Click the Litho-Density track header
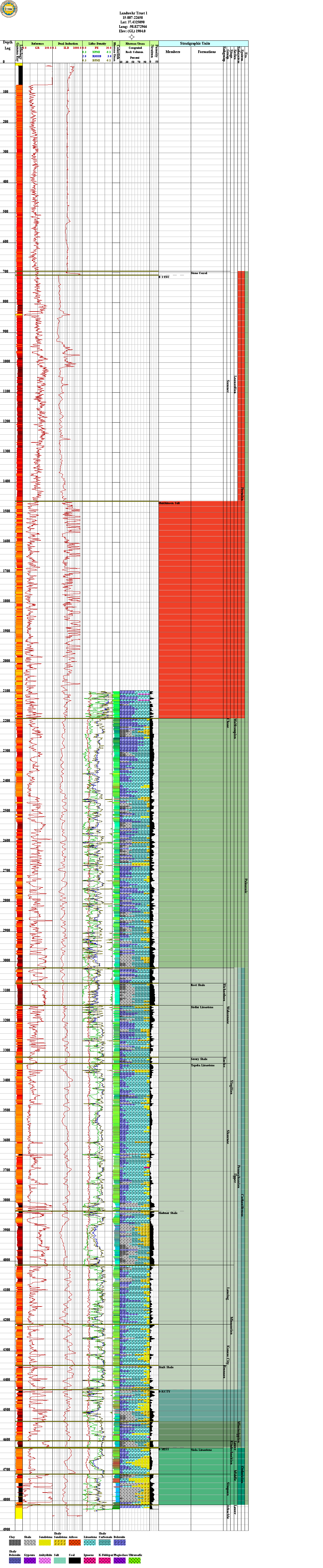Screen dimensions: 323x1568 pos(97,44)
